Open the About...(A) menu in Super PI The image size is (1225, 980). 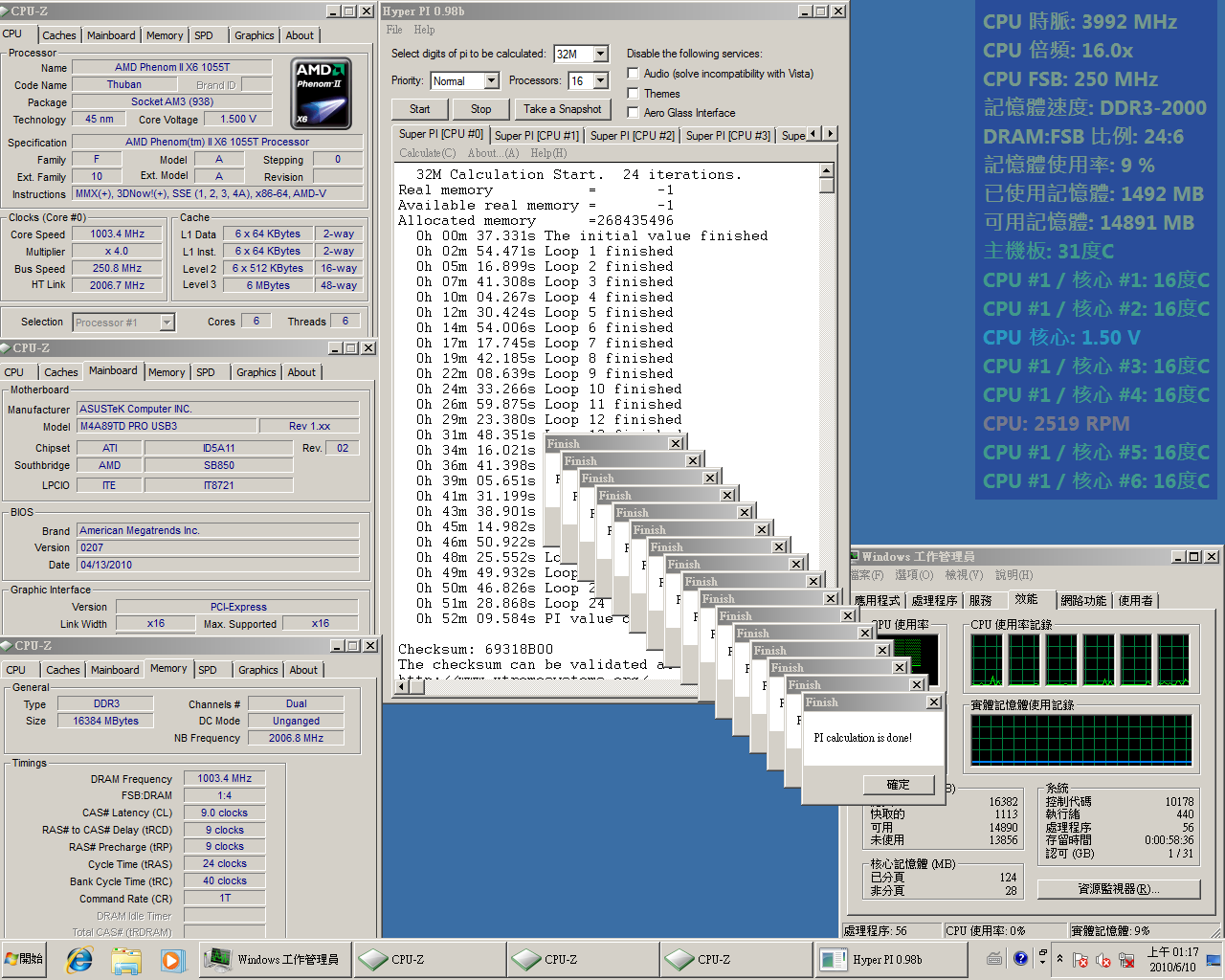click(493, 153)
